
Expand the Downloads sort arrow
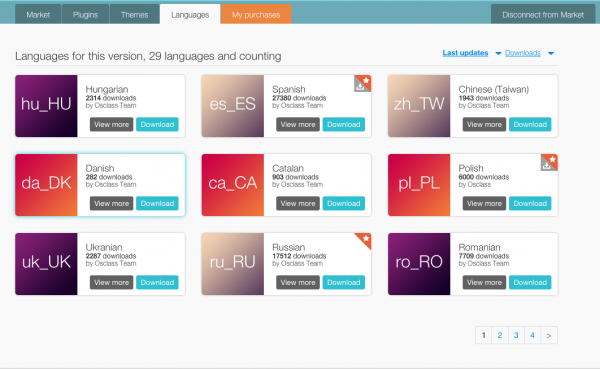pyautogui.click(x=551, y=53)
